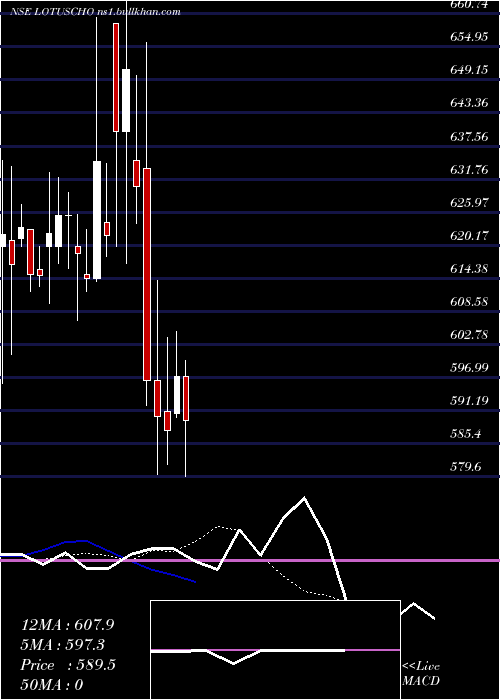
Task: Click the 591.19 price axis label
Action: click(x=469, y=400)
